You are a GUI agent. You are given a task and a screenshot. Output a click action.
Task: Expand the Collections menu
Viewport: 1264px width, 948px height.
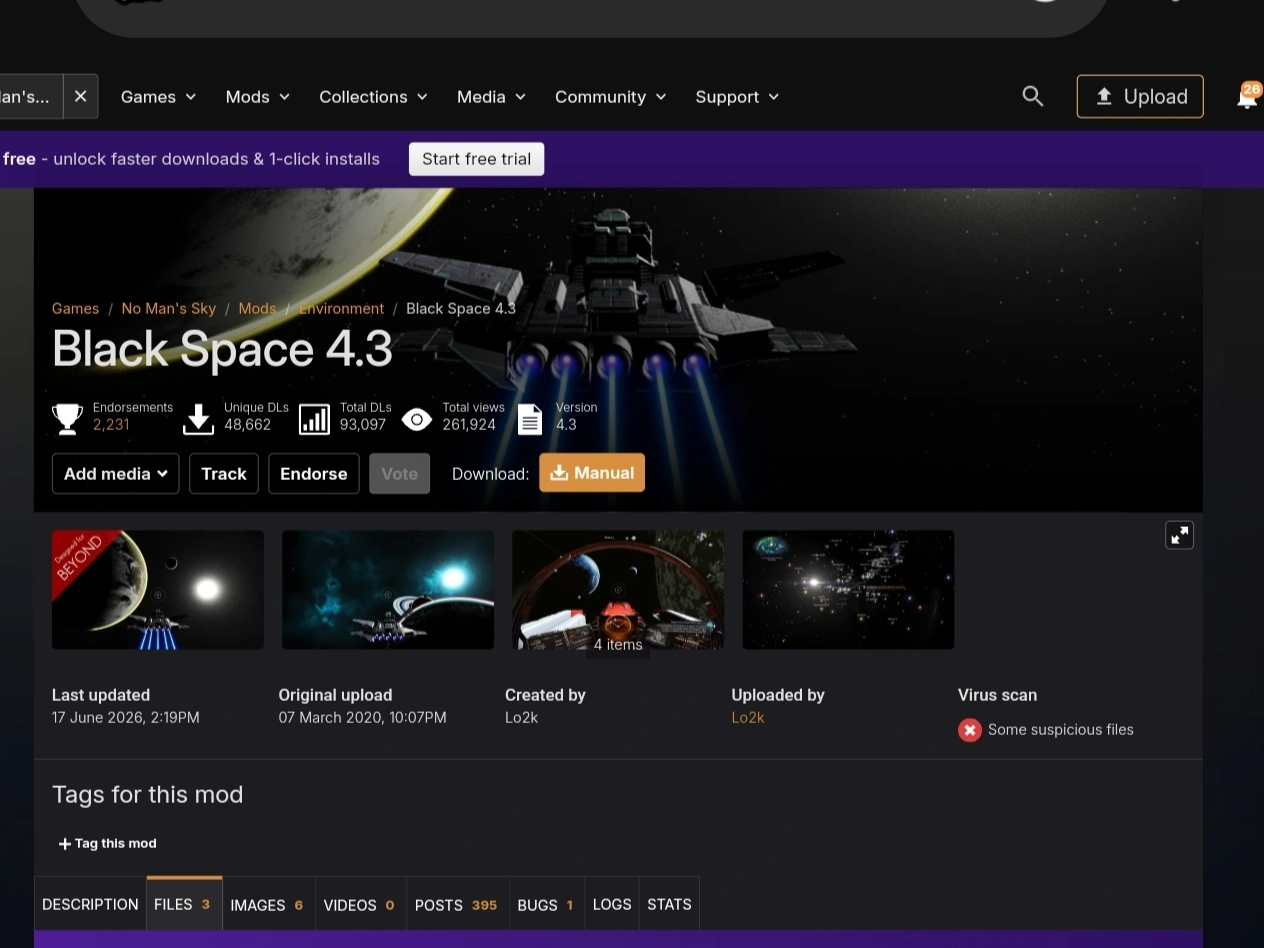pyautogui.click(x=373, y=97)
